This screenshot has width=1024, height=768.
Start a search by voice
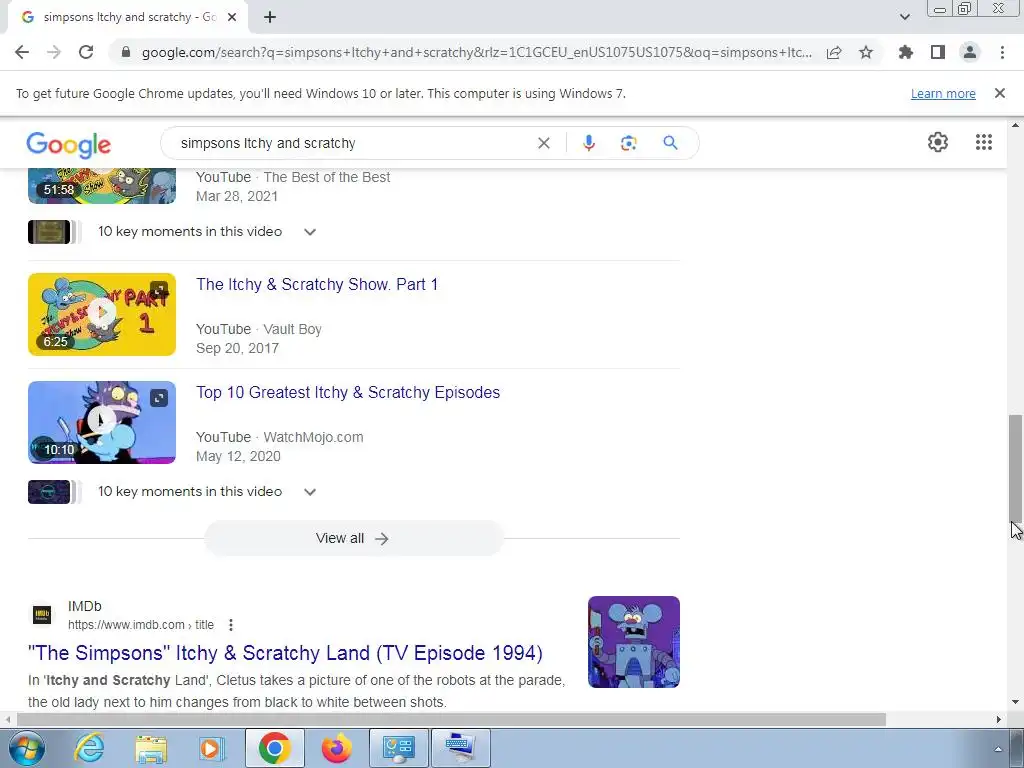click(588, 143)
